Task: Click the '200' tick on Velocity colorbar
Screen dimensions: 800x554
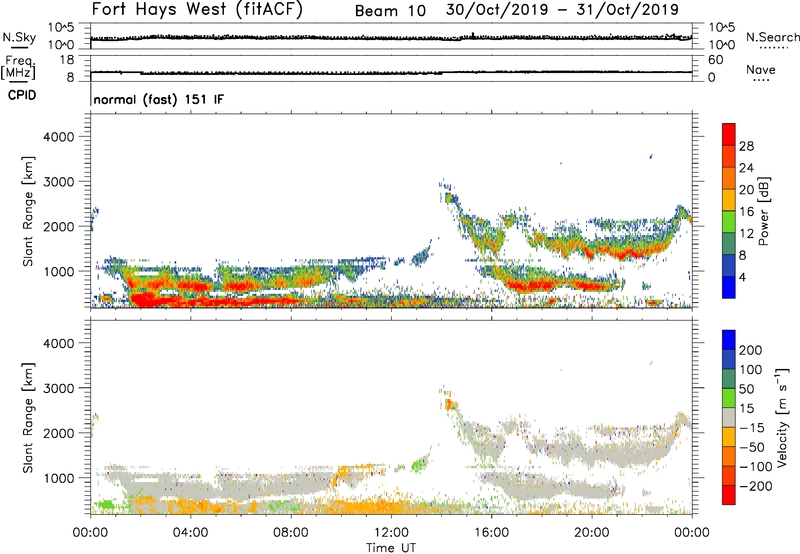Action: [750, 350]
